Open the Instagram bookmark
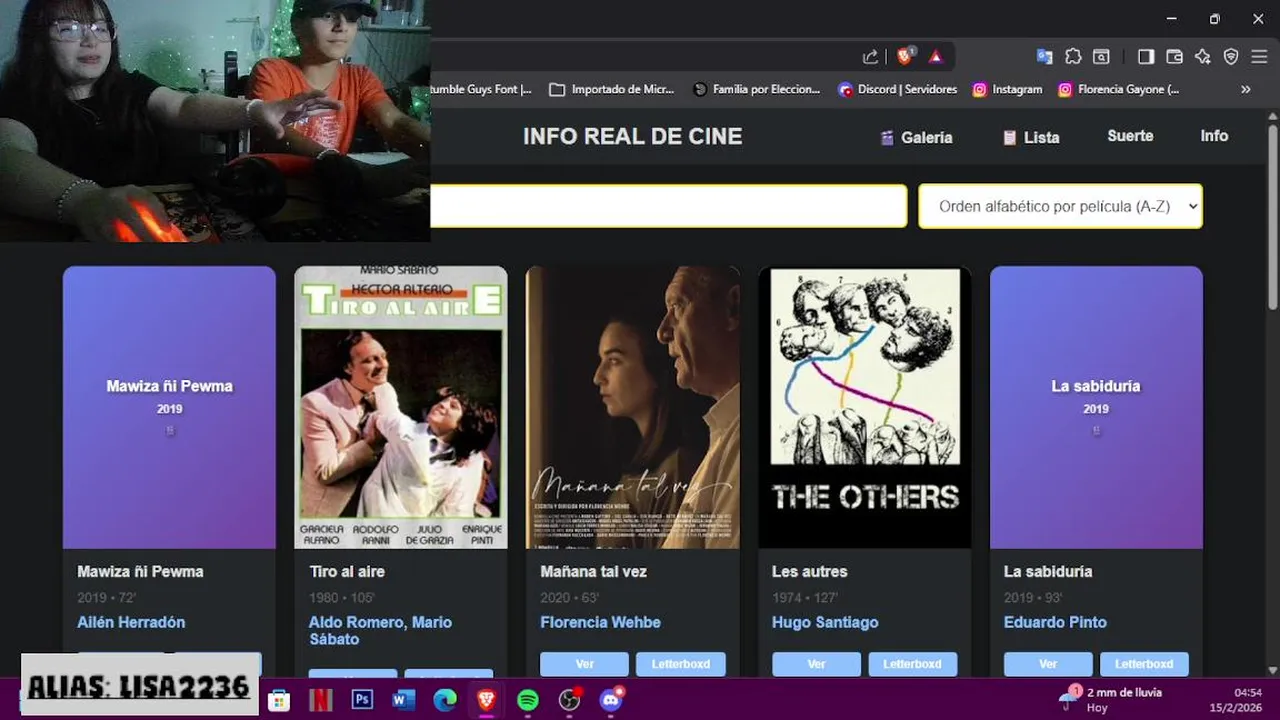Viewport: 1280px width, 720px height. (1008, 89)
